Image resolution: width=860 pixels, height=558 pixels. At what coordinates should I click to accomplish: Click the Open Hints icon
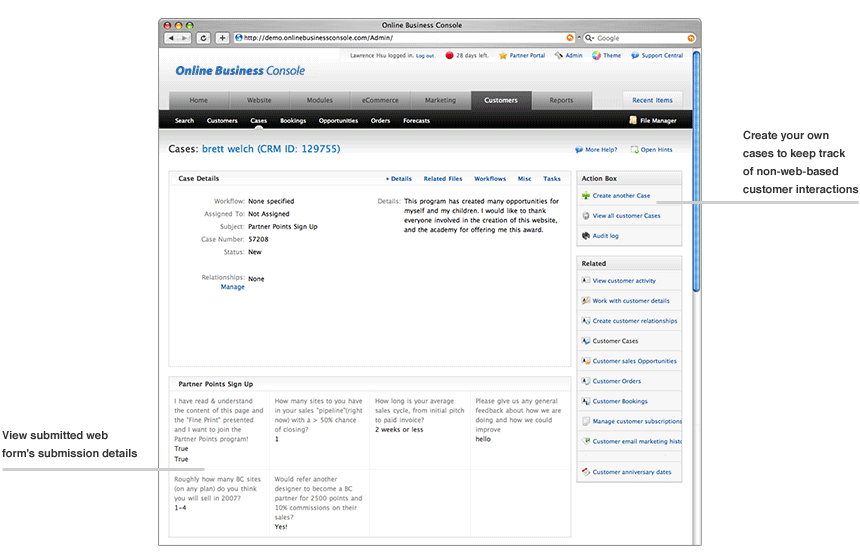click(634, 150)
